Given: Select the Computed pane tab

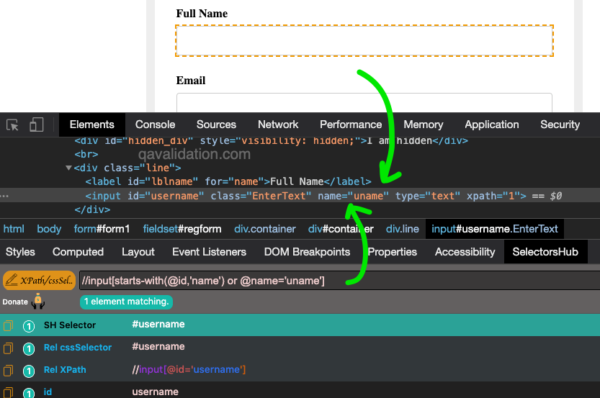Looking at the screenshot, I should pyautogui.click(x=78, y=252).
